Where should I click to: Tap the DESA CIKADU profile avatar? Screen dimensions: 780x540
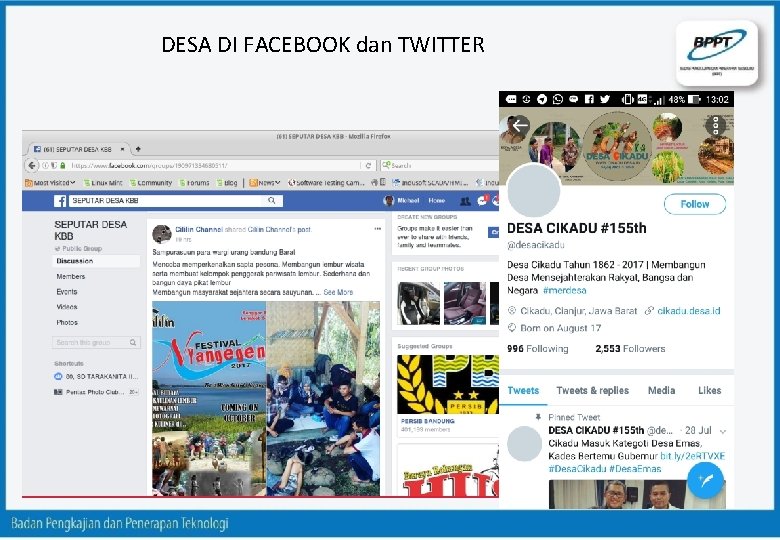[x=534, y=190]
